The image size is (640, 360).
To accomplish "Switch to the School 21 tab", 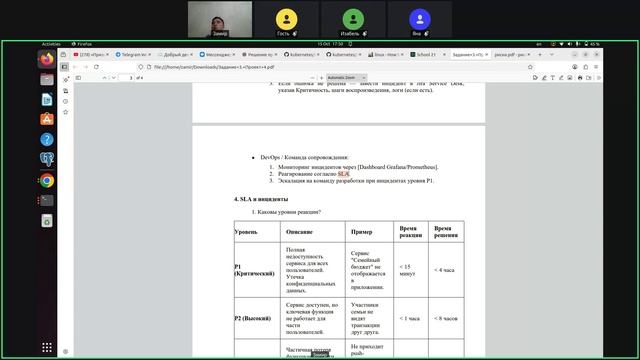I will tap(427, 54).
